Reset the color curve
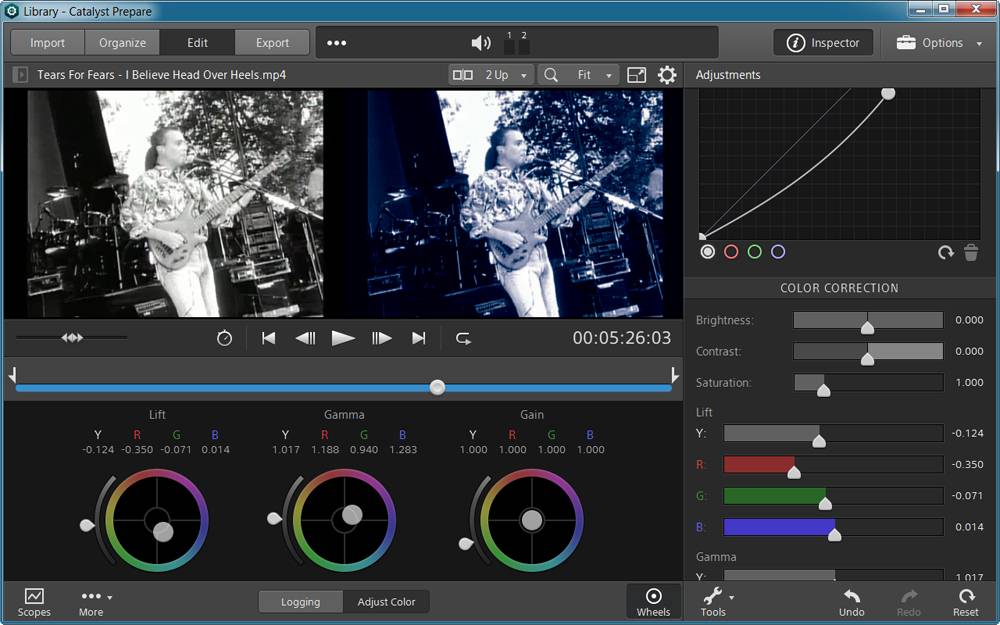This screenshot has height=625, width=1000. (x=946, y=253)
